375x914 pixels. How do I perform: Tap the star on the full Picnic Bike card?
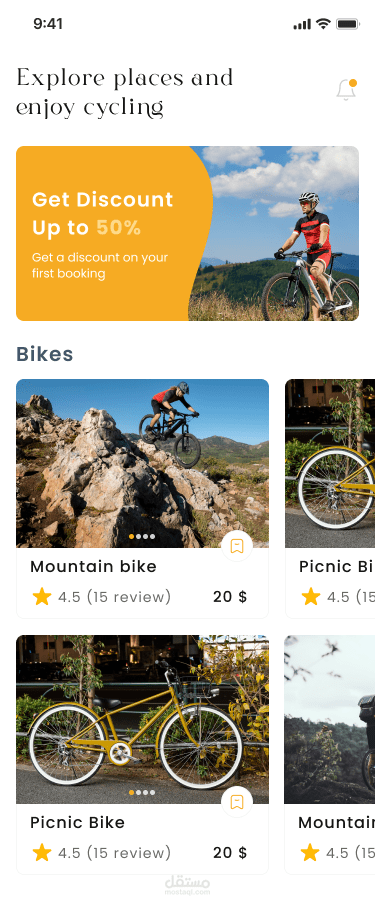[42, 853]
